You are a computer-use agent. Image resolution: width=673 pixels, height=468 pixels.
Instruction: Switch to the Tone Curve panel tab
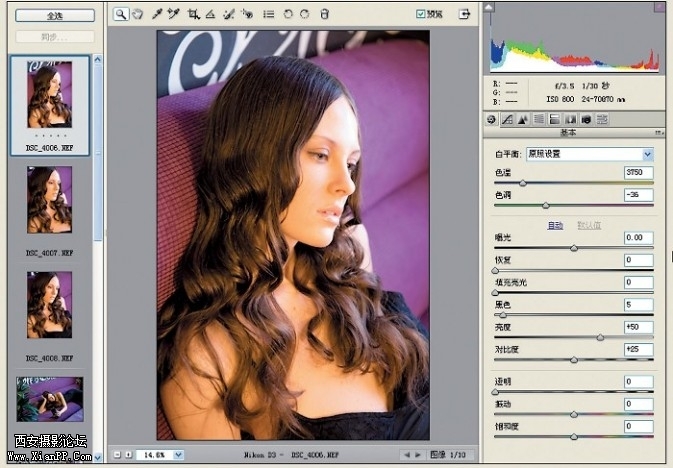coord(507,119)
